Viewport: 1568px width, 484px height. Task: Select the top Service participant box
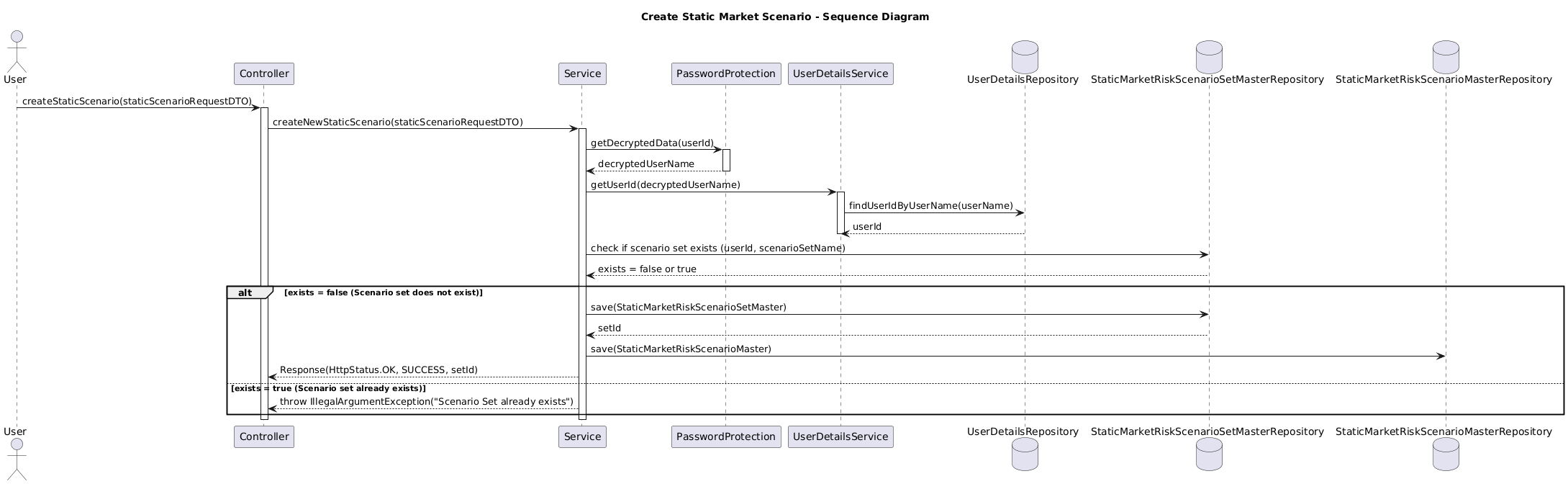point(582,73)
